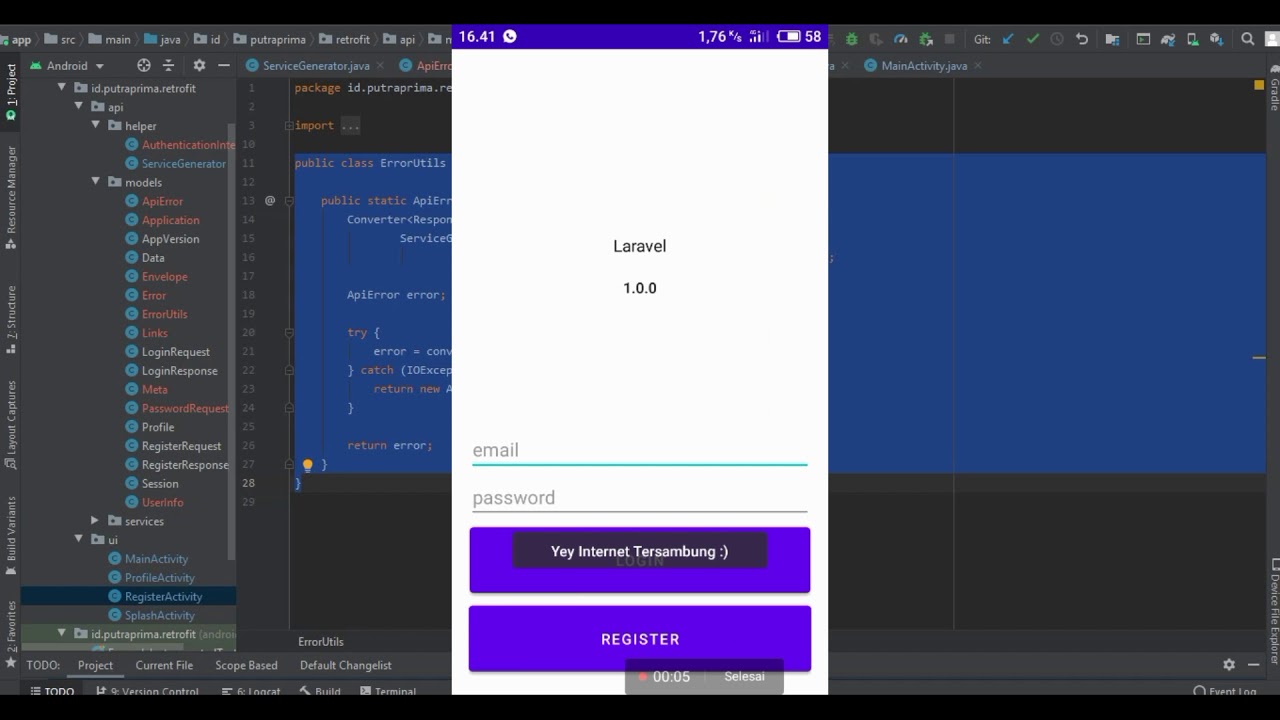The image size is (1280, 720).
Task: Click the locate target icon in Project panel
Action: [143, 65]
